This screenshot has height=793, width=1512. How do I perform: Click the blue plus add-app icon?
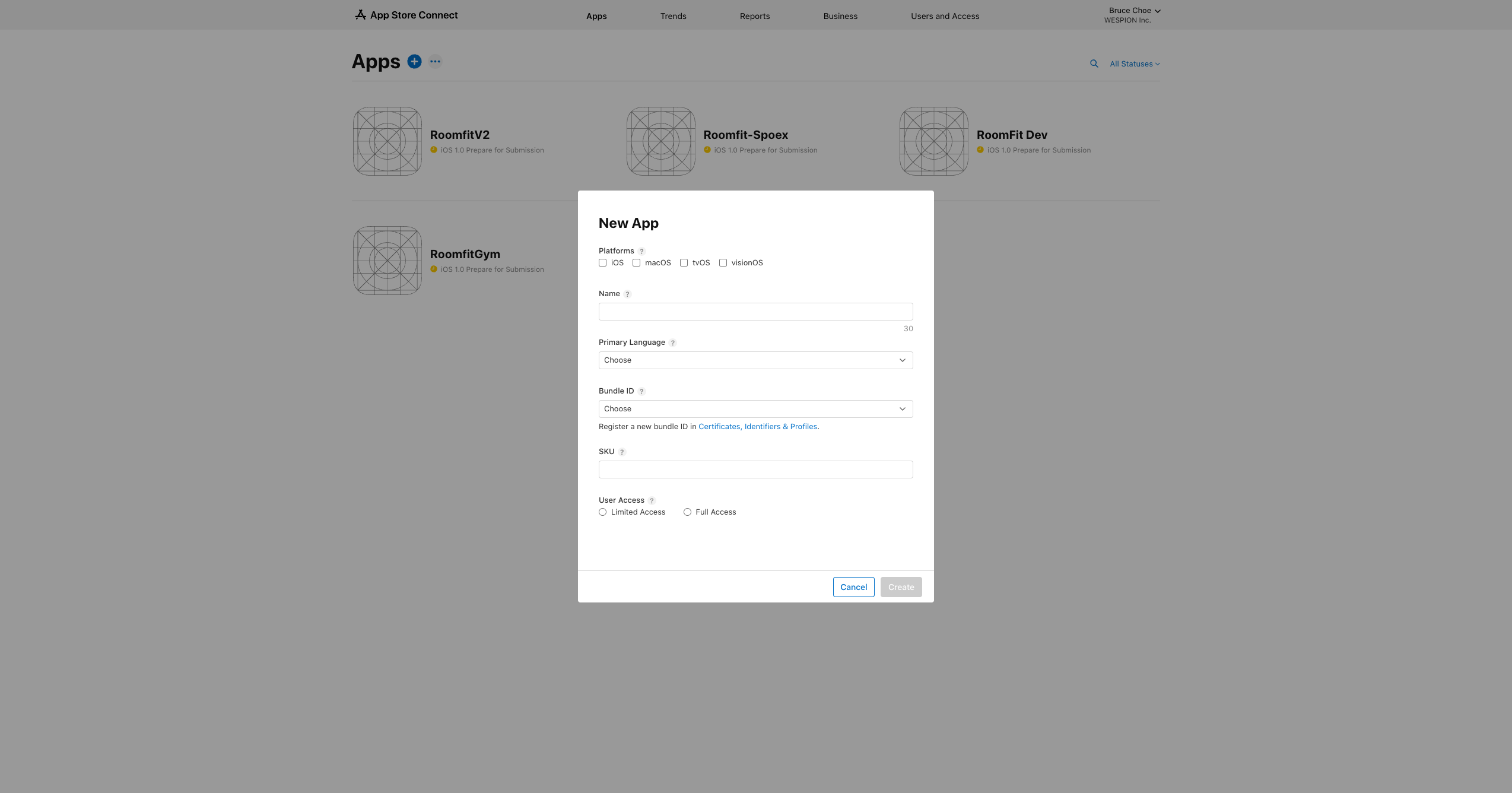pos(414,62)
